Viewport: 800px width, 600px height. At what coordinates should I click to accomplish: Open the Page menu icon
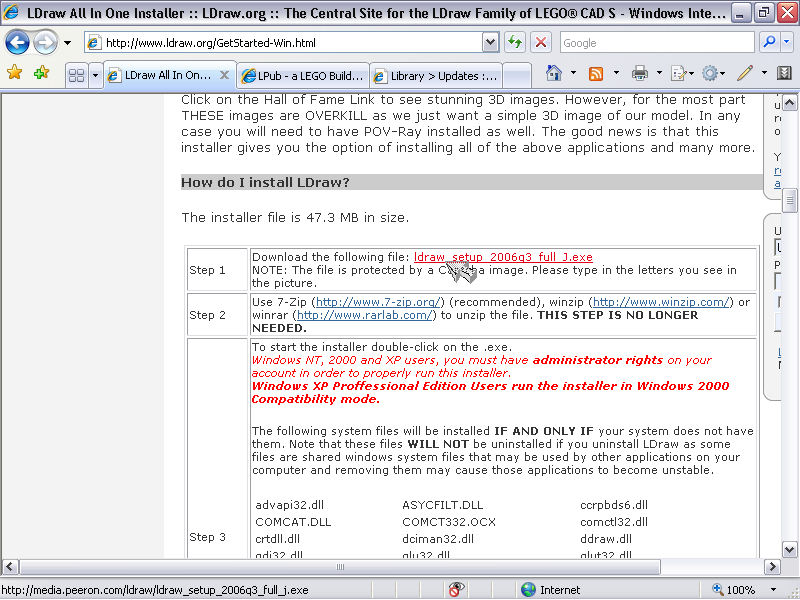pyautogui.click(x=682, y=73)
